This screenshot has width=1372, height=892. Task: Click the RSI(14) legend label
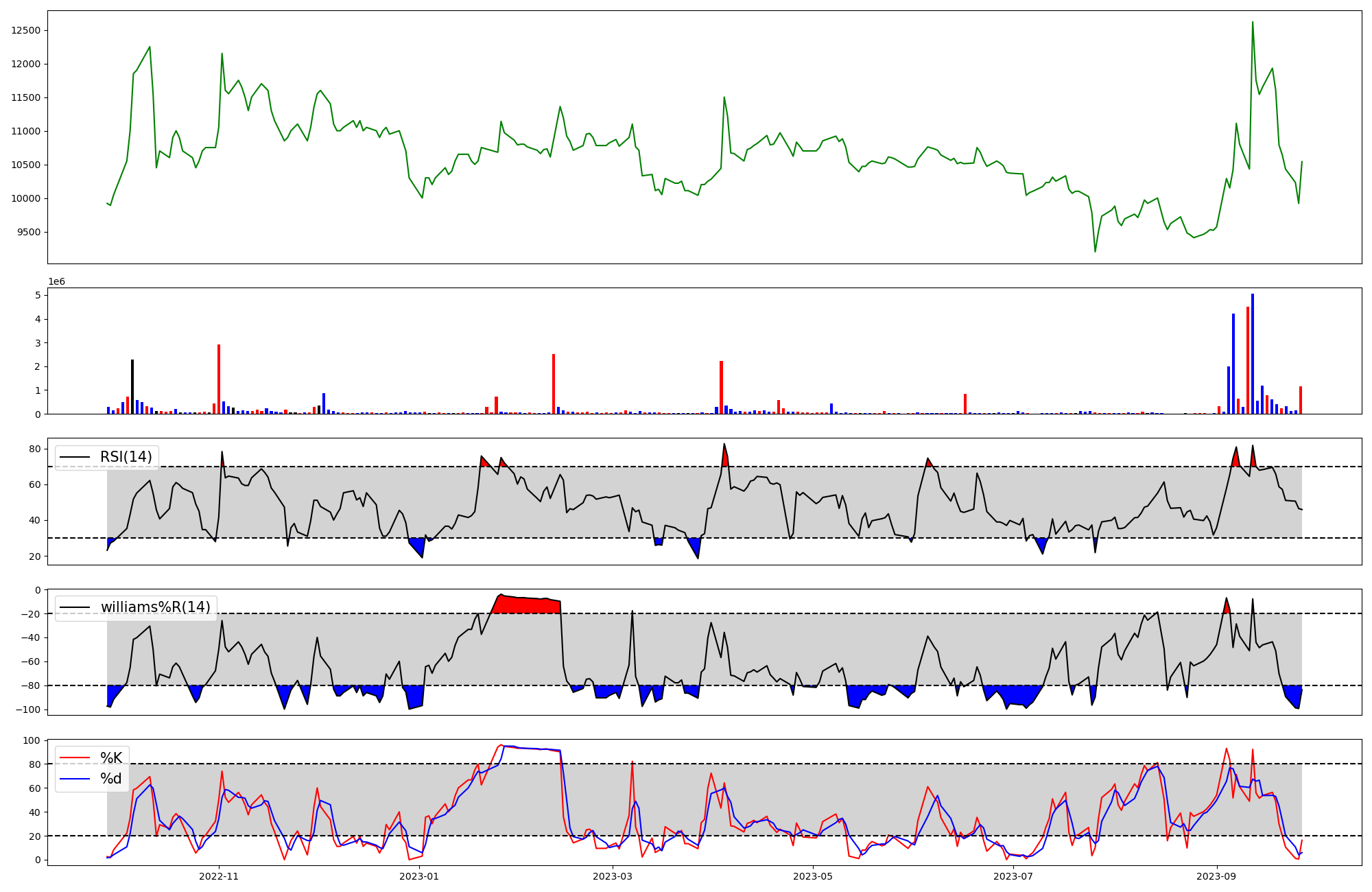(126, 457)
